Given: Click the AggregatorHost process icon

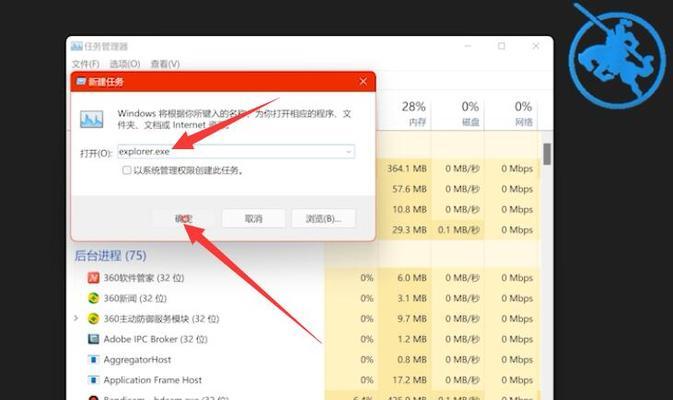Looking at the screenshot, I should 93,359.
